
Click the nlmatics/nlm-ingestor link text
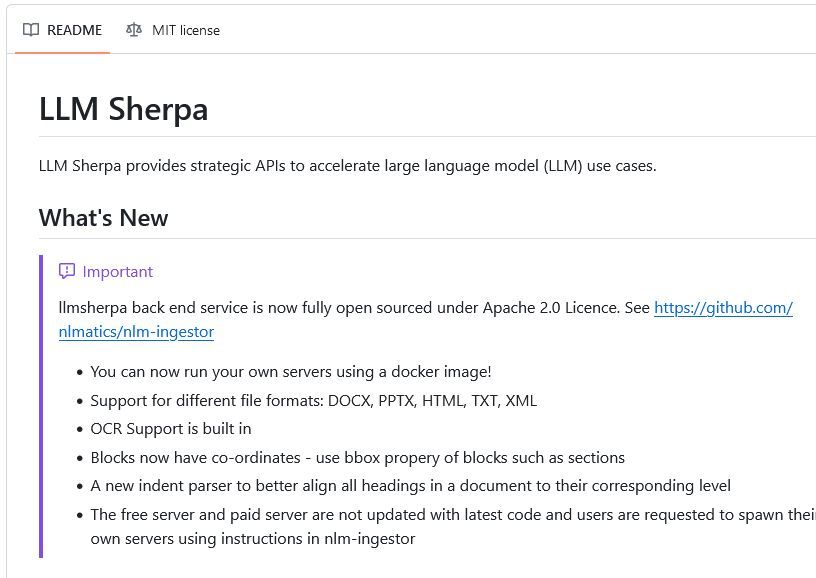(136, 331)
